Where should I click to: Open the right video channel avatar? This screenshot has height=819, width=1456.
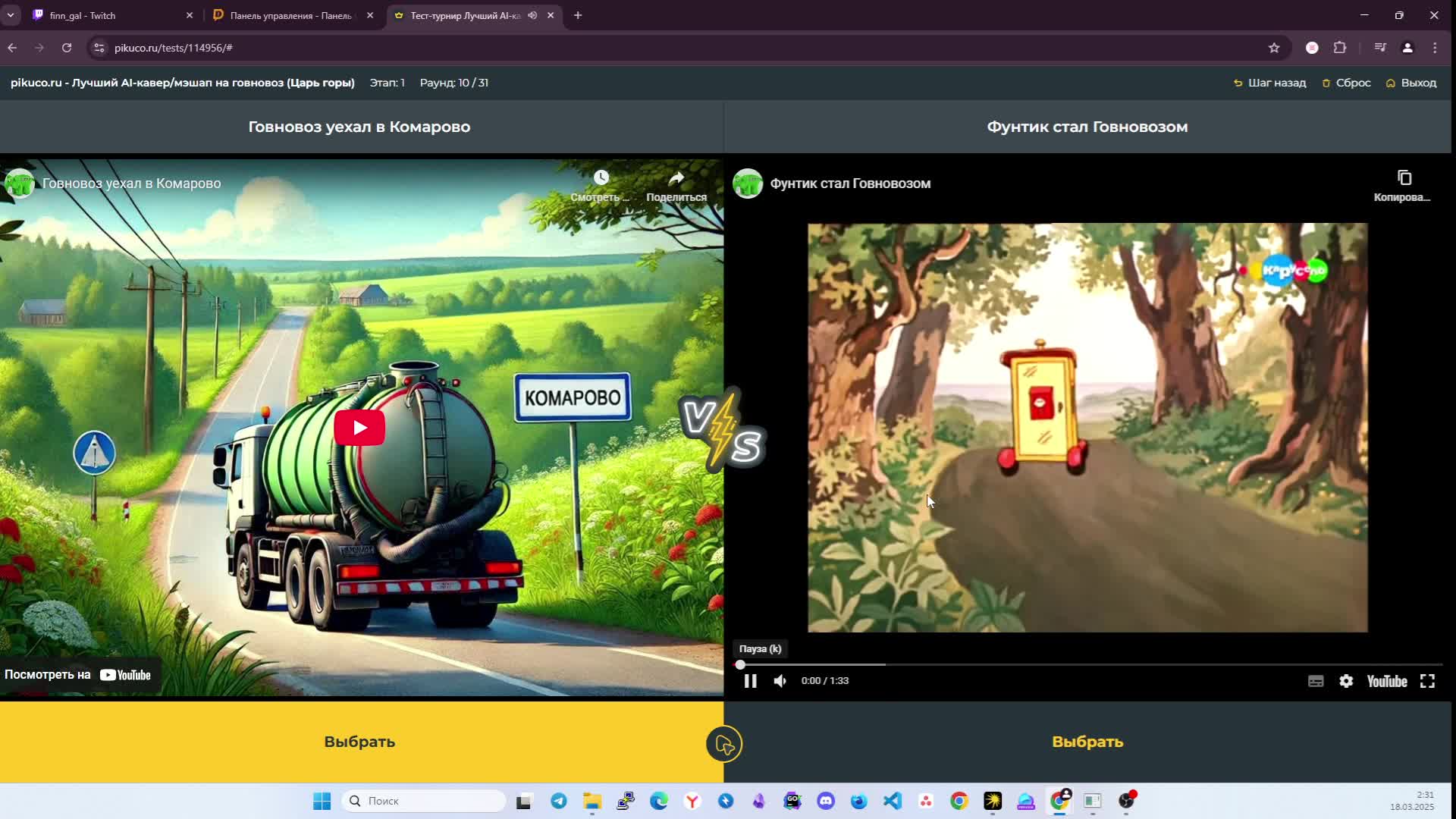(x=748, y=184)
